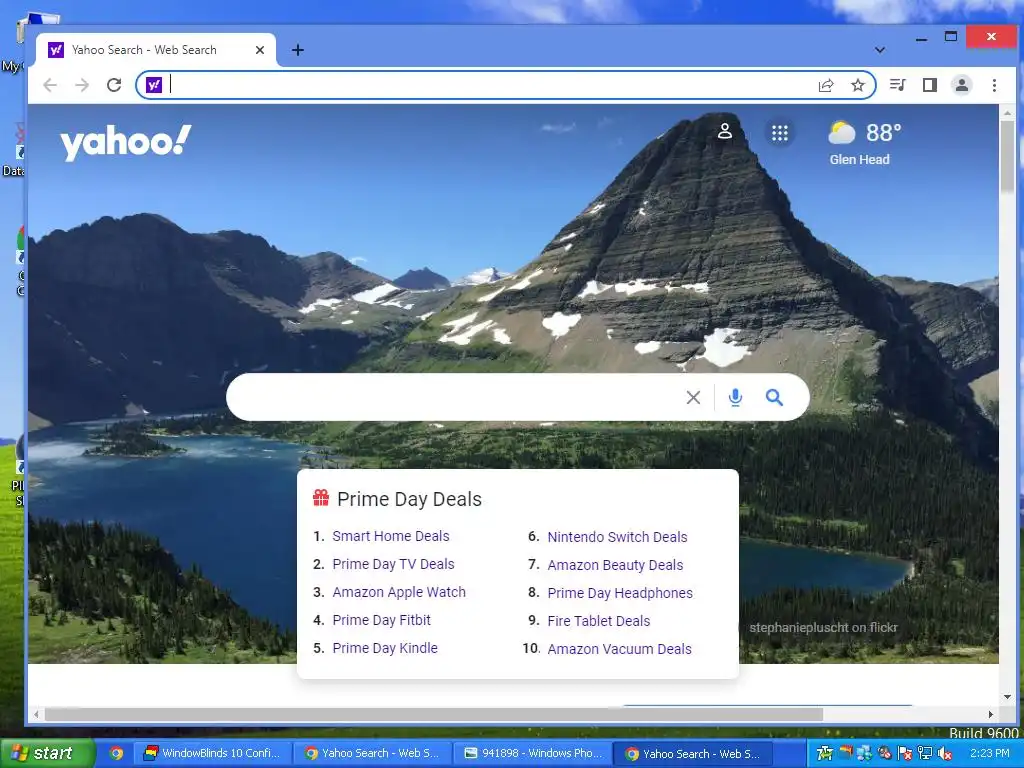Viewport: 1024px width, 768px height.
Task: Launch Chrome from the quick launch icon
Action: pos(116,754)
